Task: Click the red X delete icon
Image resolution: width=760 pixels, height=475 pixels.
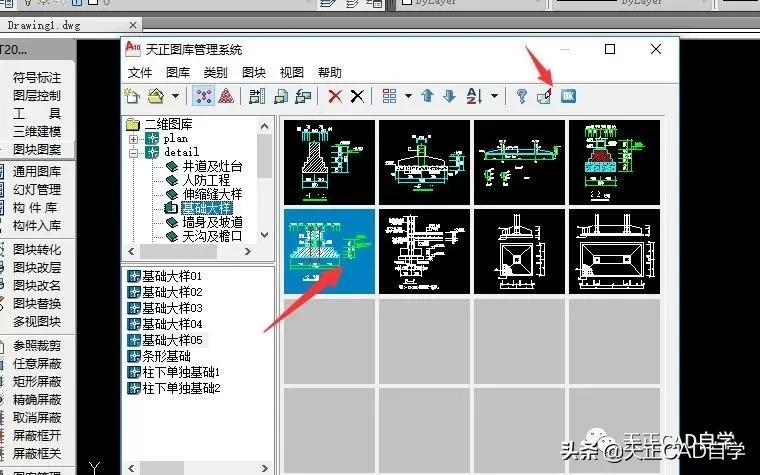Action: tap(334, 96)
